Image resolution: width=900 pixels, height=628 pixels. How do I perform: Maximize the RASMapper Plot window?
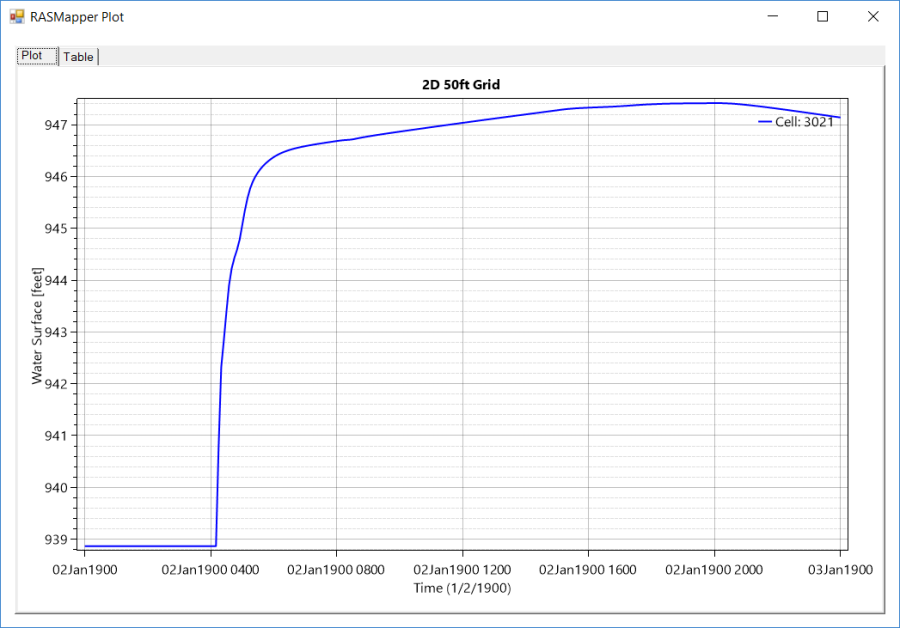[823, 16]
